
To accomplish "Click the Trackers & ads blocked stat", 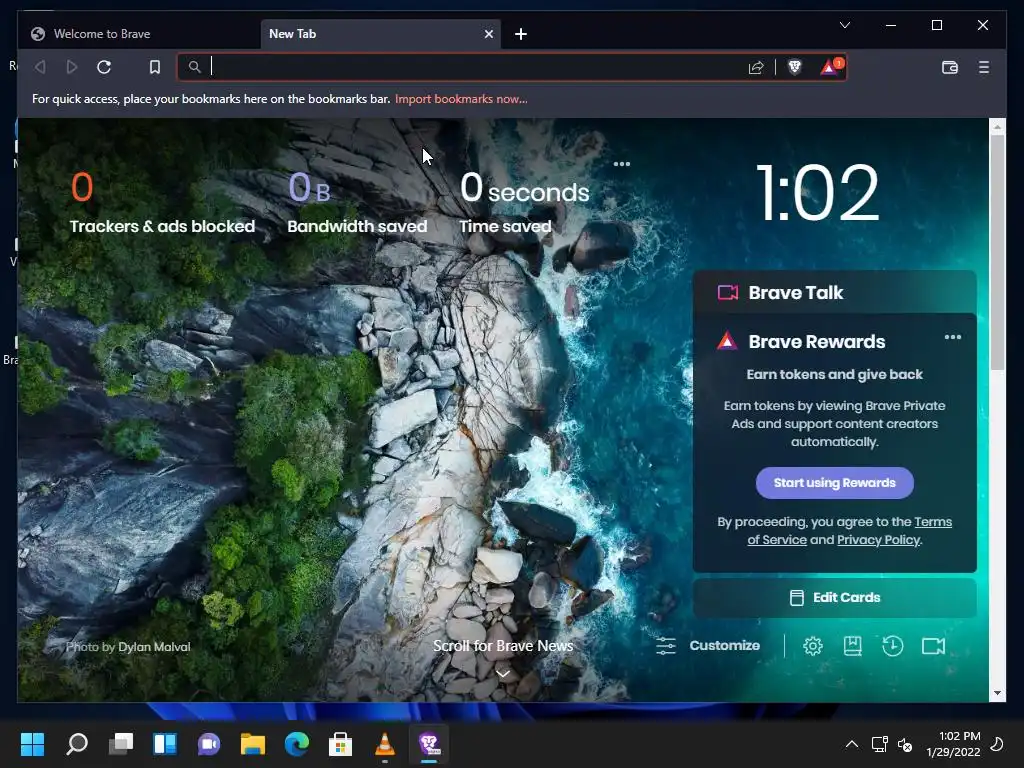I will pyautogui.click(x=162, y=202).
